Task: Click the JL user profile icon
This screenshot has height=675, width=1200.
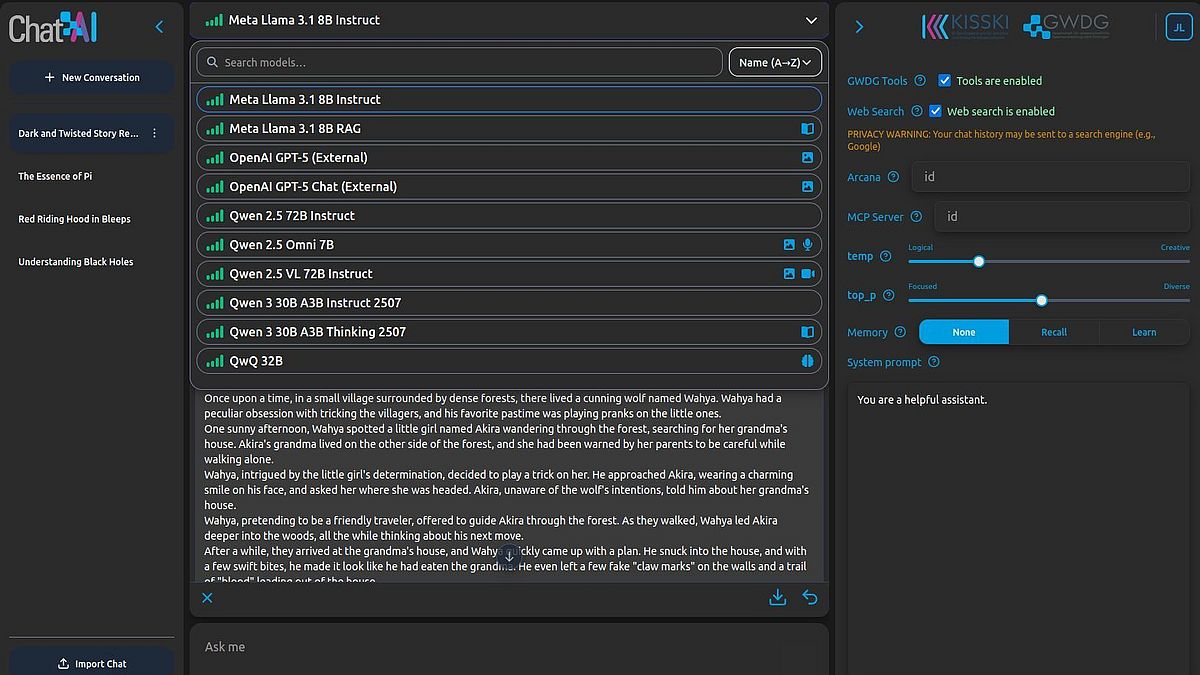Action: (1179, 27)
